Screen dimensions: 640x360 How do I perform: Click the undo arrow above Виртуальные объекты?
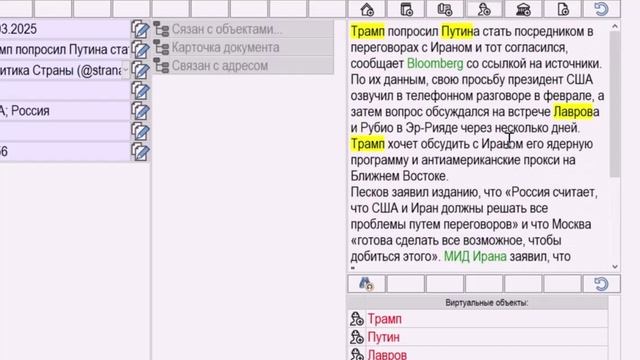click(601, 284)
